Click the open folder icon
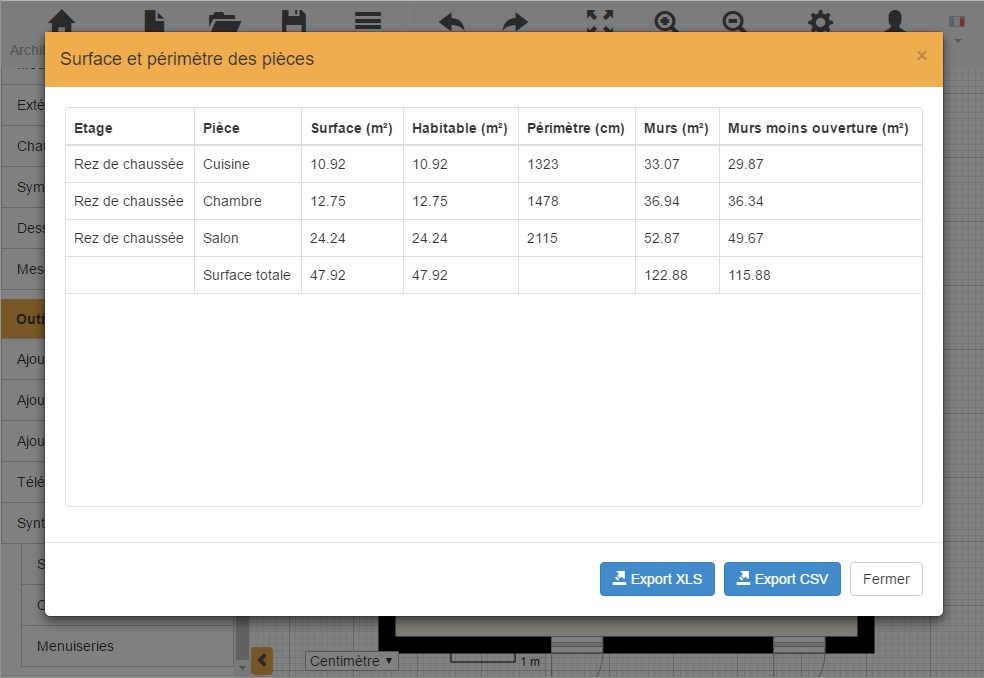 (x=224, y=20)
